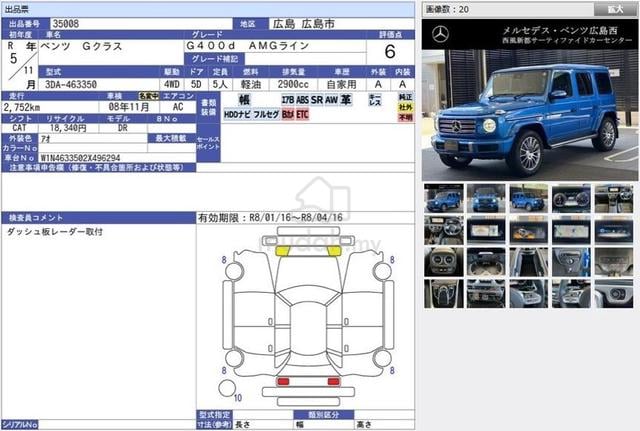The image size is (640, 431).
Task: Click the recycle fee 18,340円
Action: (x=68, y=128)
